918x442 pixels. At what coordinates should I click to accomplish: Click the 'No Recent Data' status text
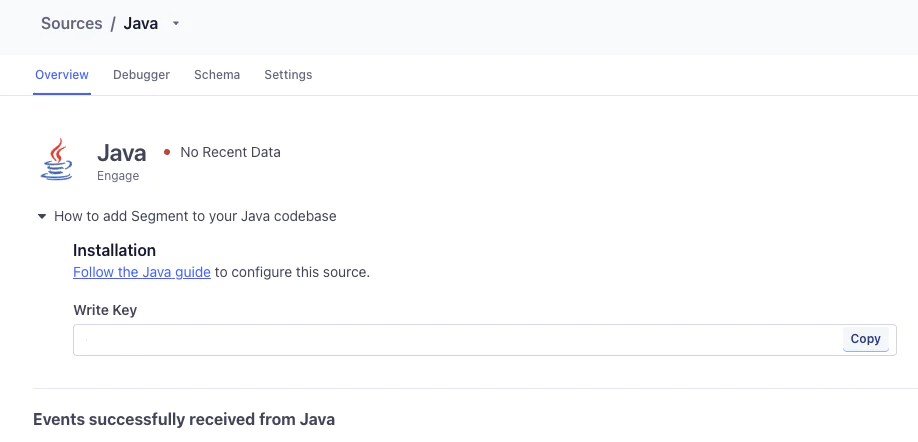click(230, 153)
